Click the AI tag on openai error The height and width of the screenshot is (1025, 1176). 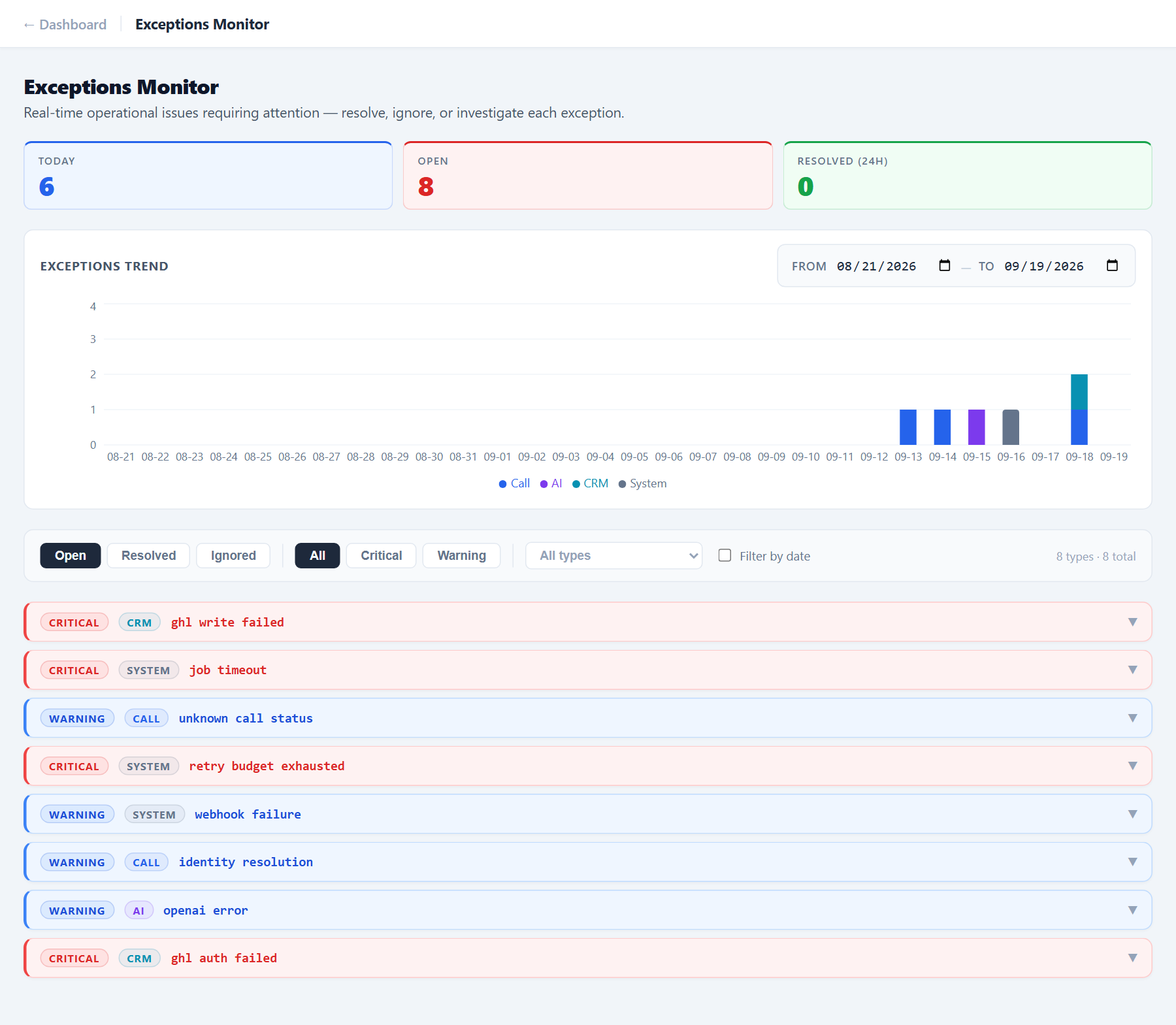pos(139,911)
